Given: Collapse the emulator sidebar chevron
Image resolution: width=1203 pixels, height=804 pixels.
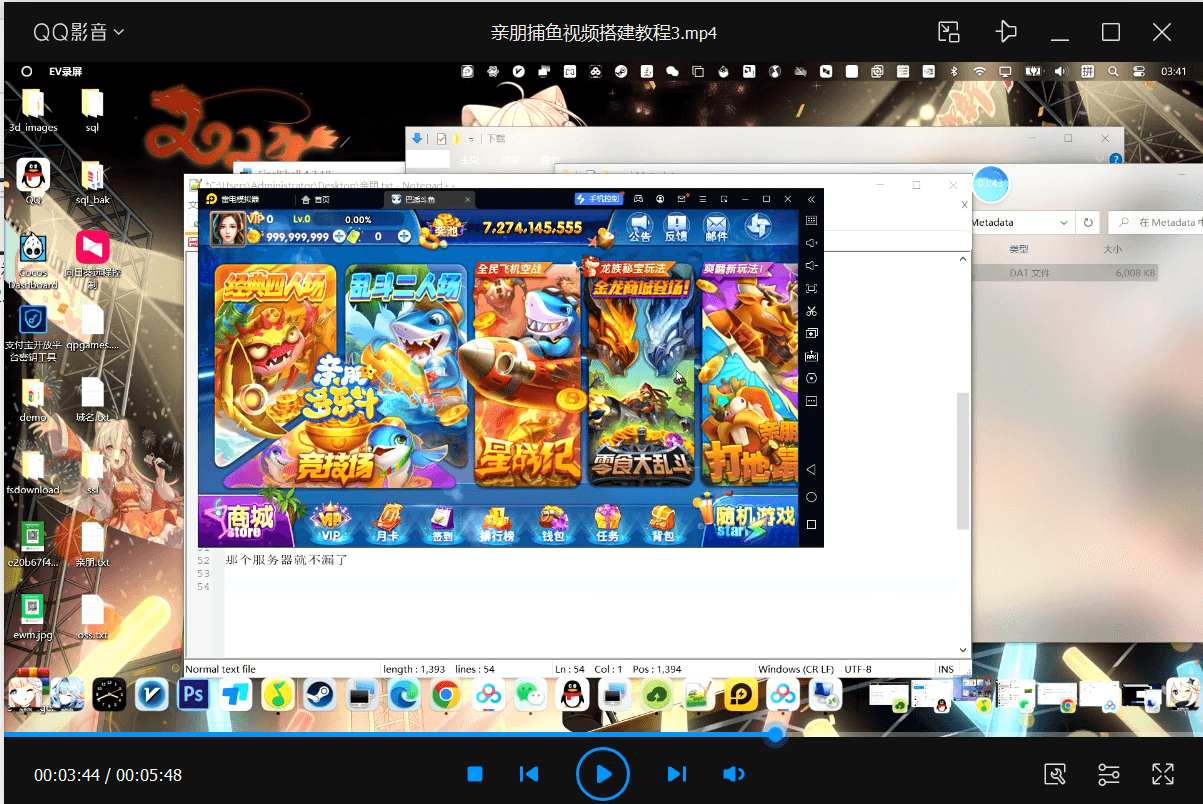Looking at the screenshot, I should point(811,199).
